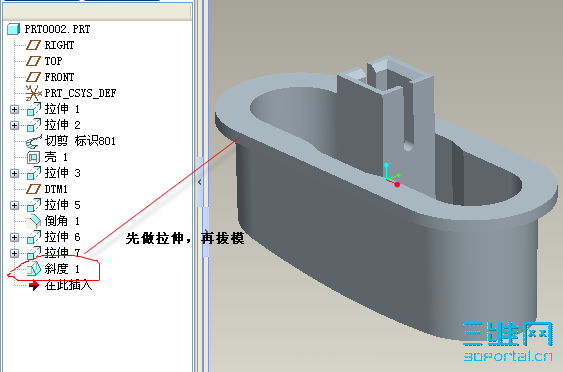This screenshot has width=563, height=372.
Task: Select the DTM1 label
Action: click(56, 189)
